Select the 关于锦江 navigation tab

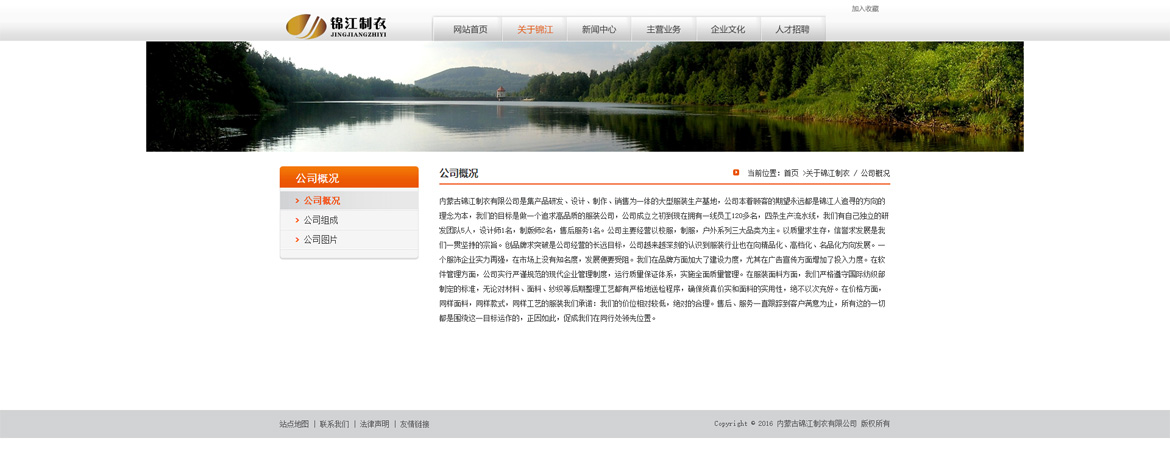click(535, 30)
